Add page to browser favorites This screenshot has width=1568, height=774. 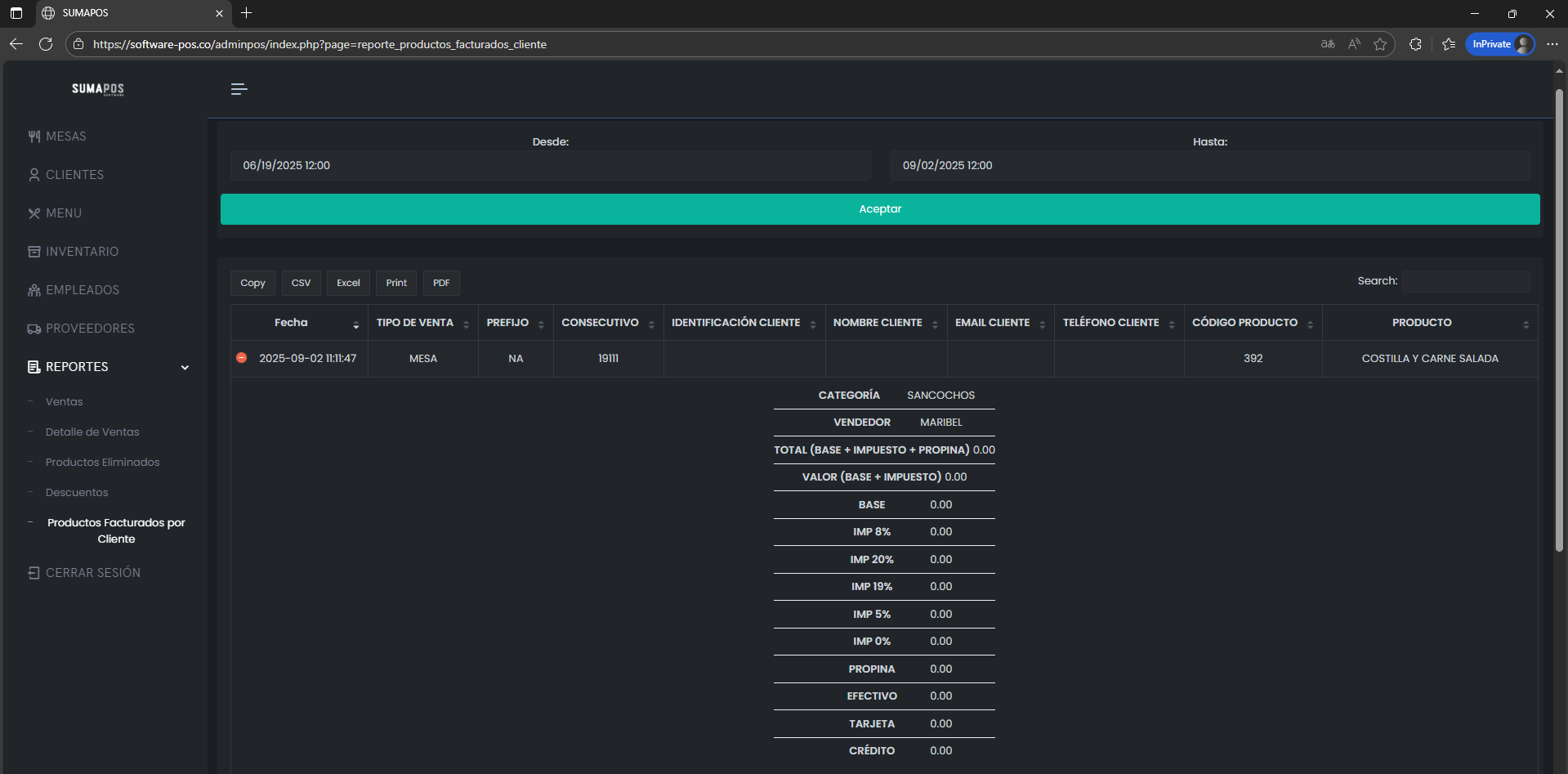pos(1380,44)
